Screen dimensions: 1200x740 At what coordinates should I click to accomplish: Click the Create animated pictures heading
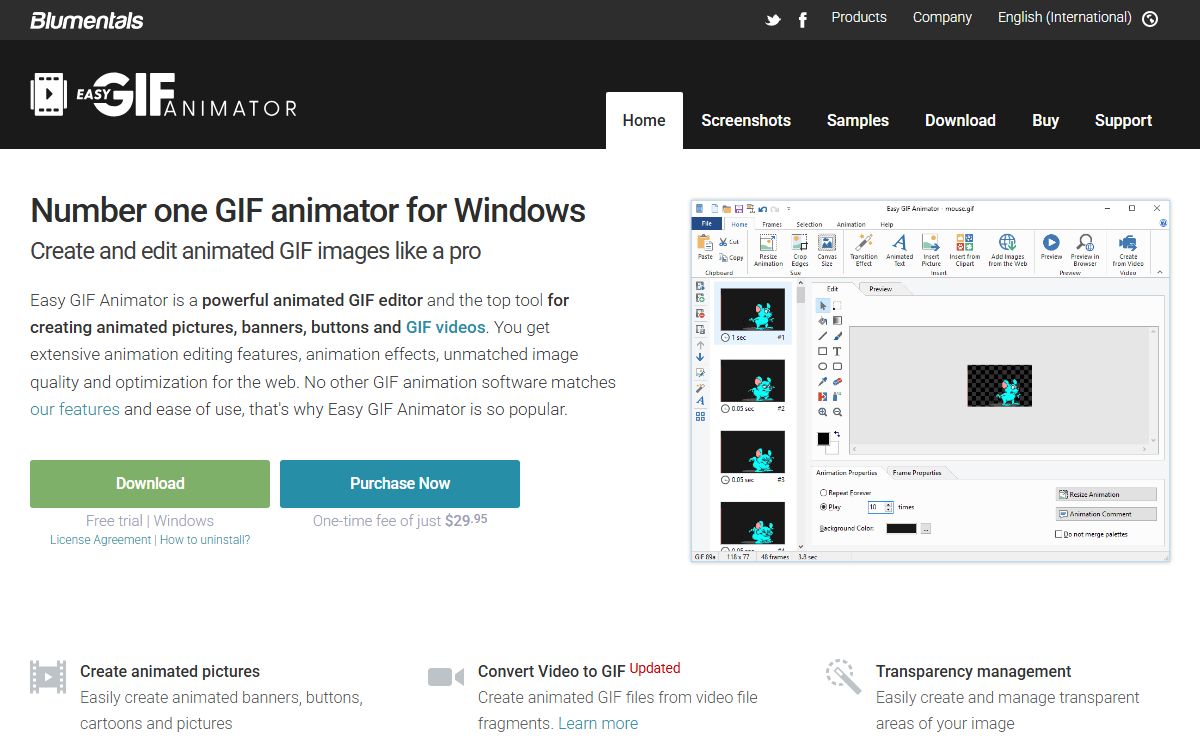(x=170, y=672)
